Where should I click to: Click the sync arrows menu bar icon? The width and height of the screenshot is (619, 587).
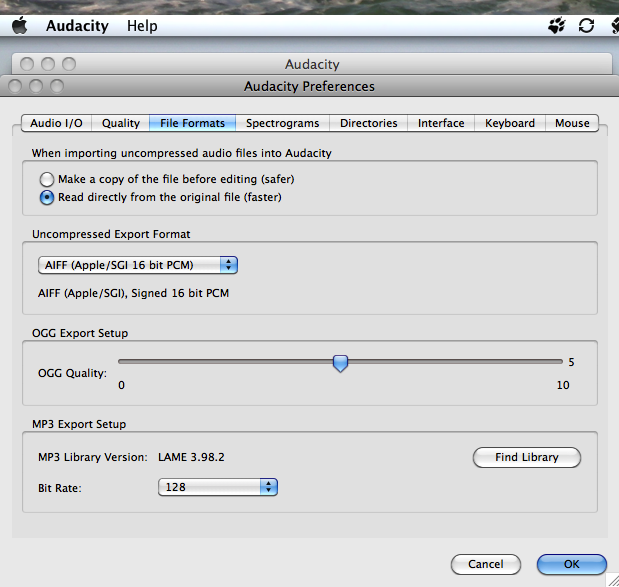[586, 25]
